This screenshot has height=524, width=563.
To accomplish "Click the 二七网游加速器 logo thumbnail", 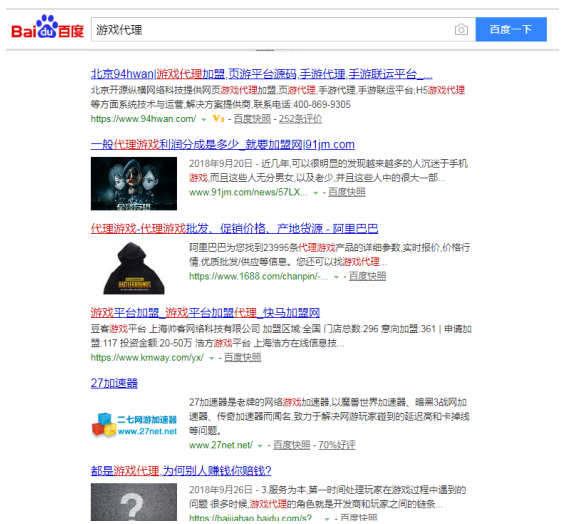I will (134, 425).
